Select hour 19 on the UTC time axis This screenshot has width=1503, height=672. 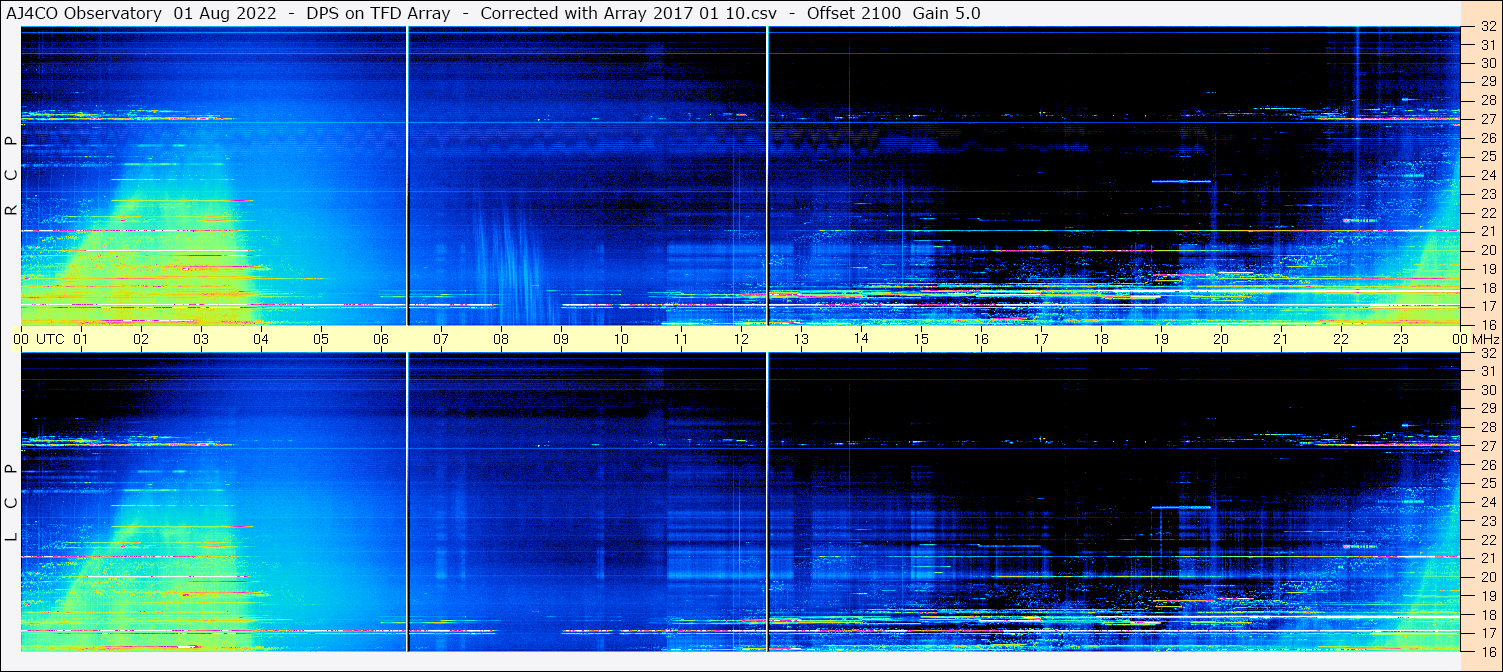coord(1161,339)
